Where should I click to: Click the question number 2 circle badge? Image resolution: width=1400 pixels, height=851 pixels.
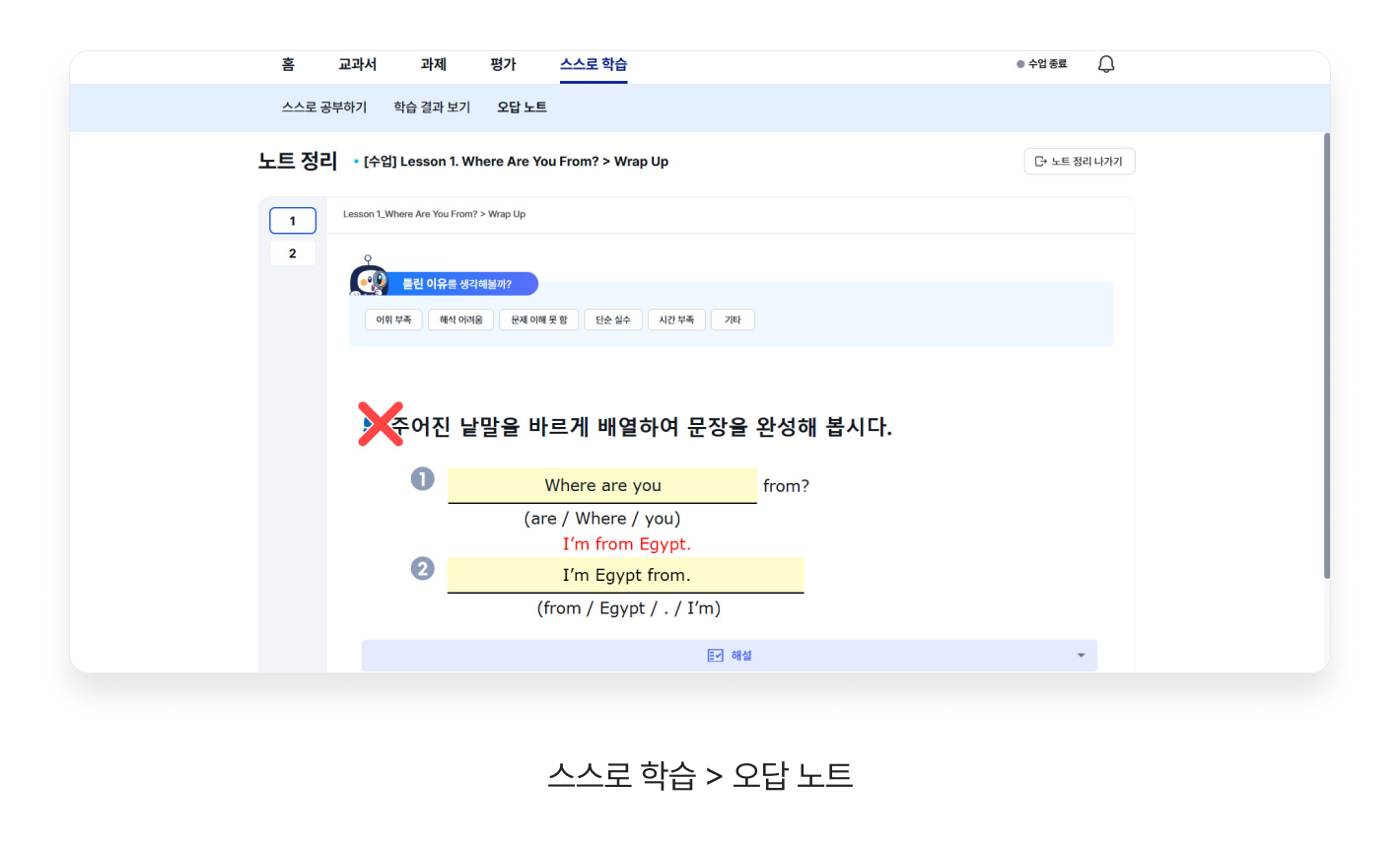tap(422, 569)
